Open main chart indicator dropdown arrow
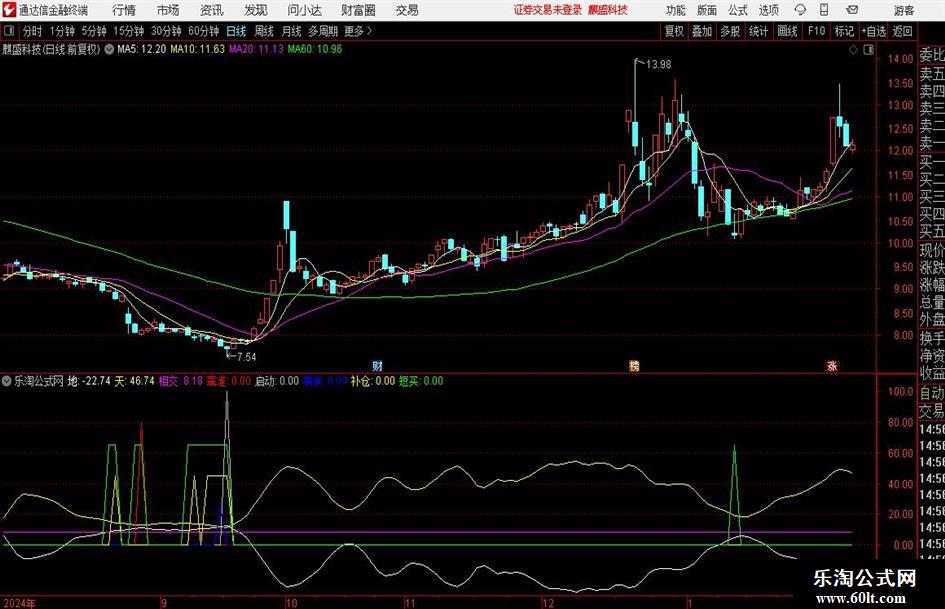This screenshot has width=945, height=609. click(x=109, y=49)
